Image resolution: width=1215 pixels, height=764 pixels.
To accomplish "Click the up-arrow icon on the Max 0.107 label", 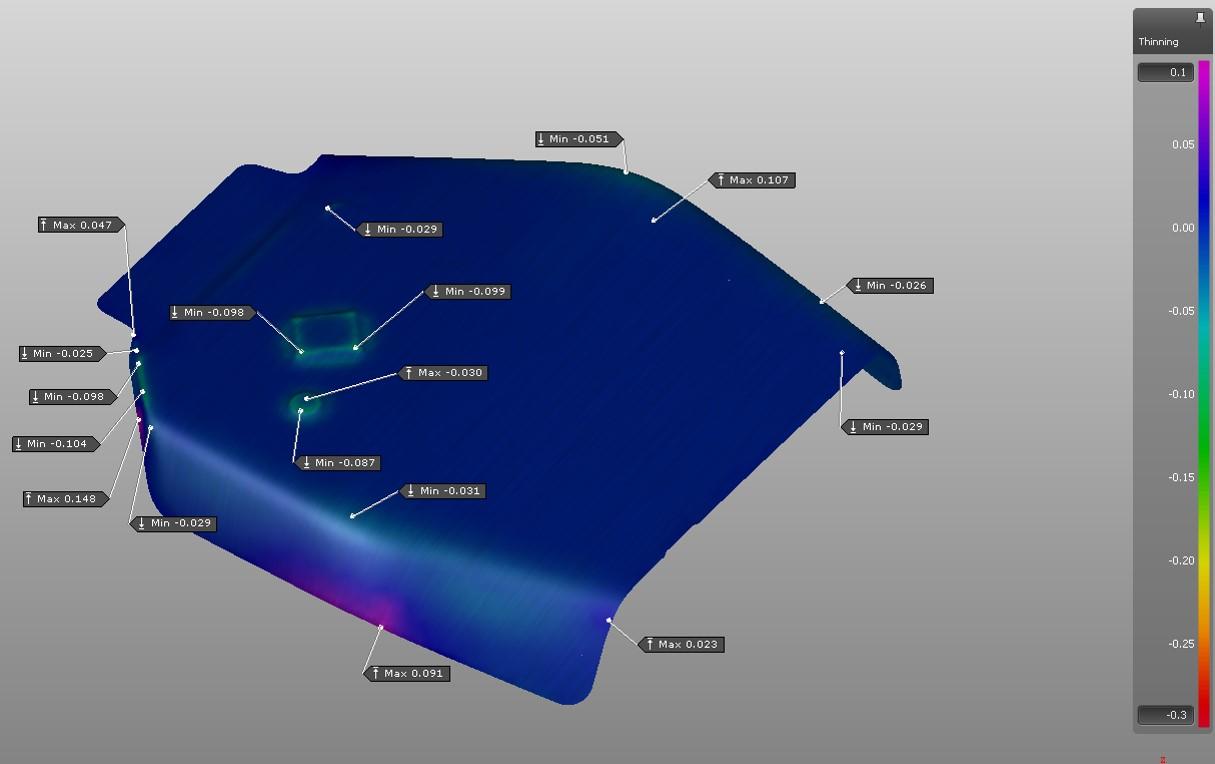I will 721,180.
